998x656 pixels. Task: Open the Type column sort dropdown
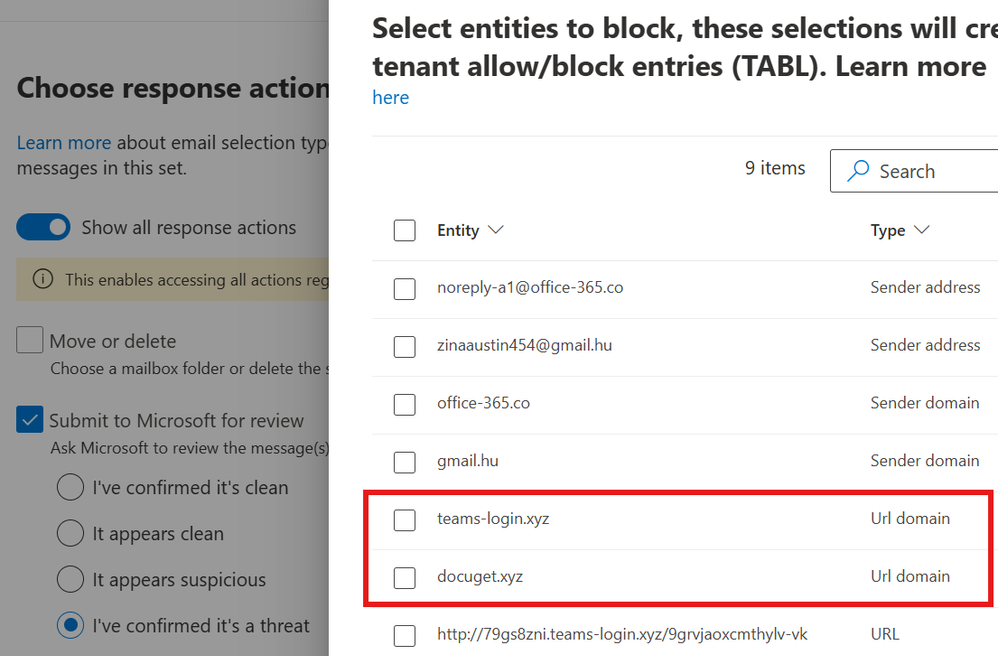(x=899, y=230)
